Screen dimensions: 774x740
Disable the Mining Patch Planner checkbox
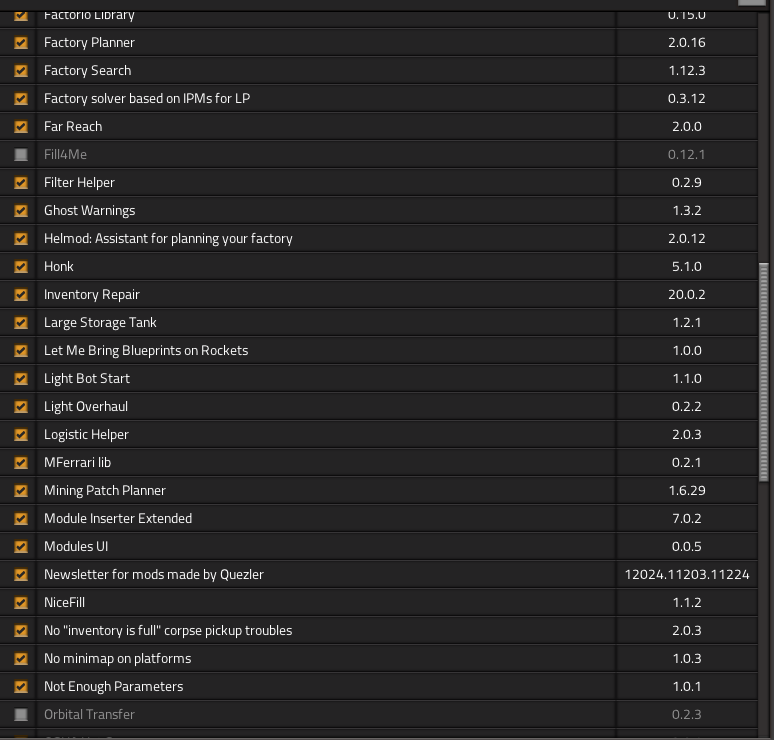point(21,491)
